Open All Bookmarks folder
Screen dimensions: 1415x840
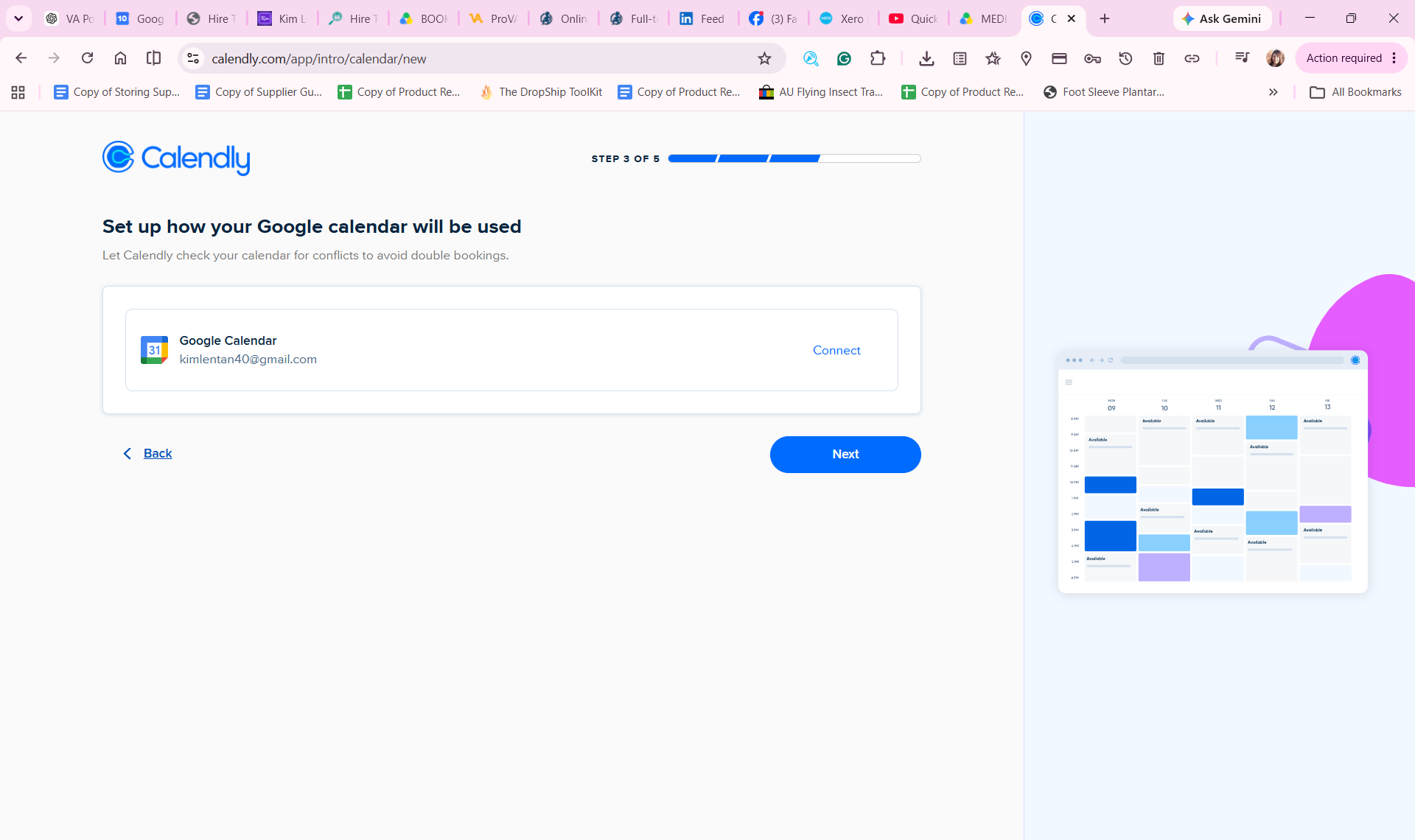coord(1355,92)
